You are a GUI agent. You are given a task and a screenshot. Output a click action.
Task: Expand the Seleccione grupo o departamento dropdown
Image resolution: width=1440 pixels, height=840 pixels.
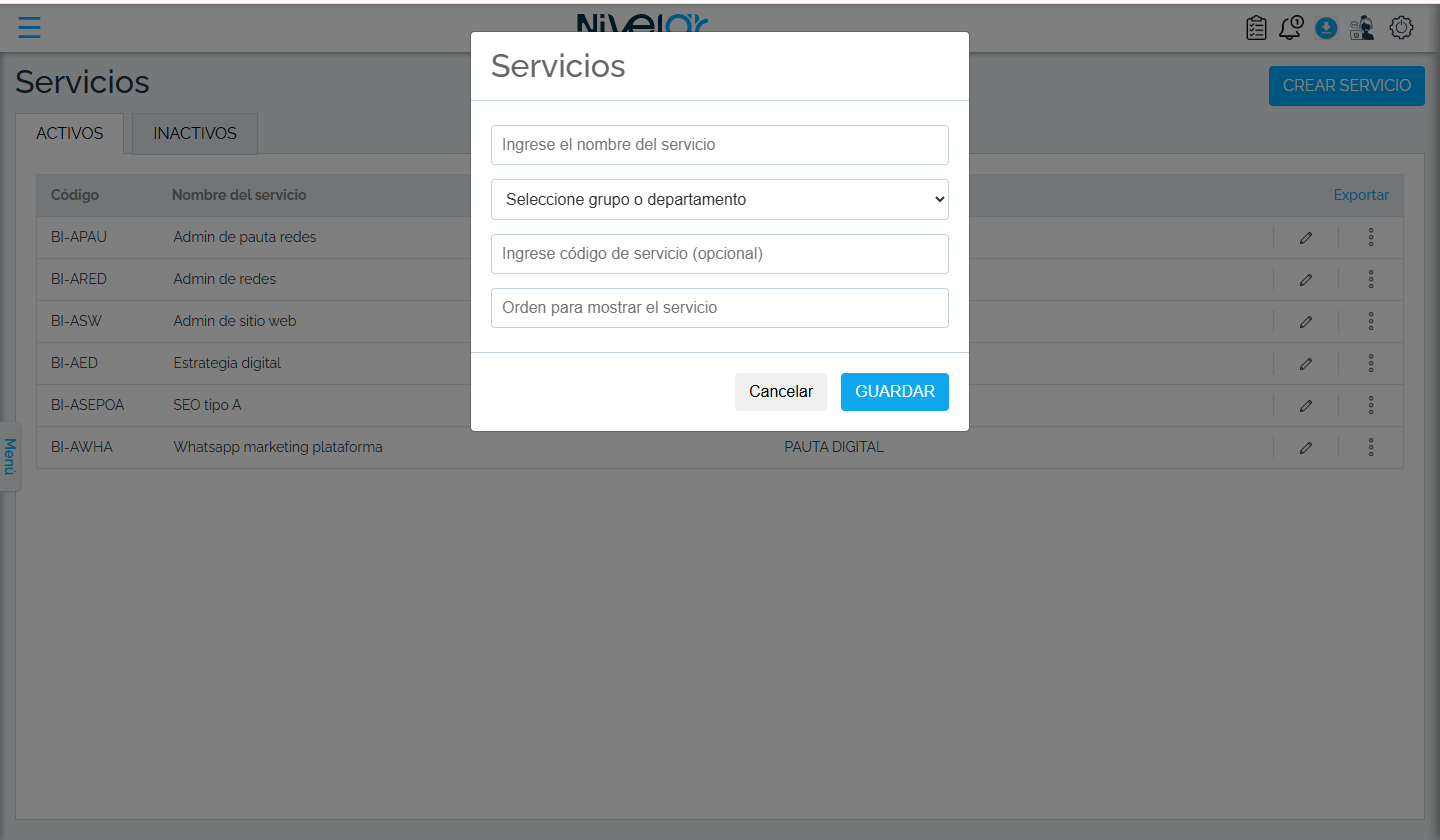(x=720, y=199)
